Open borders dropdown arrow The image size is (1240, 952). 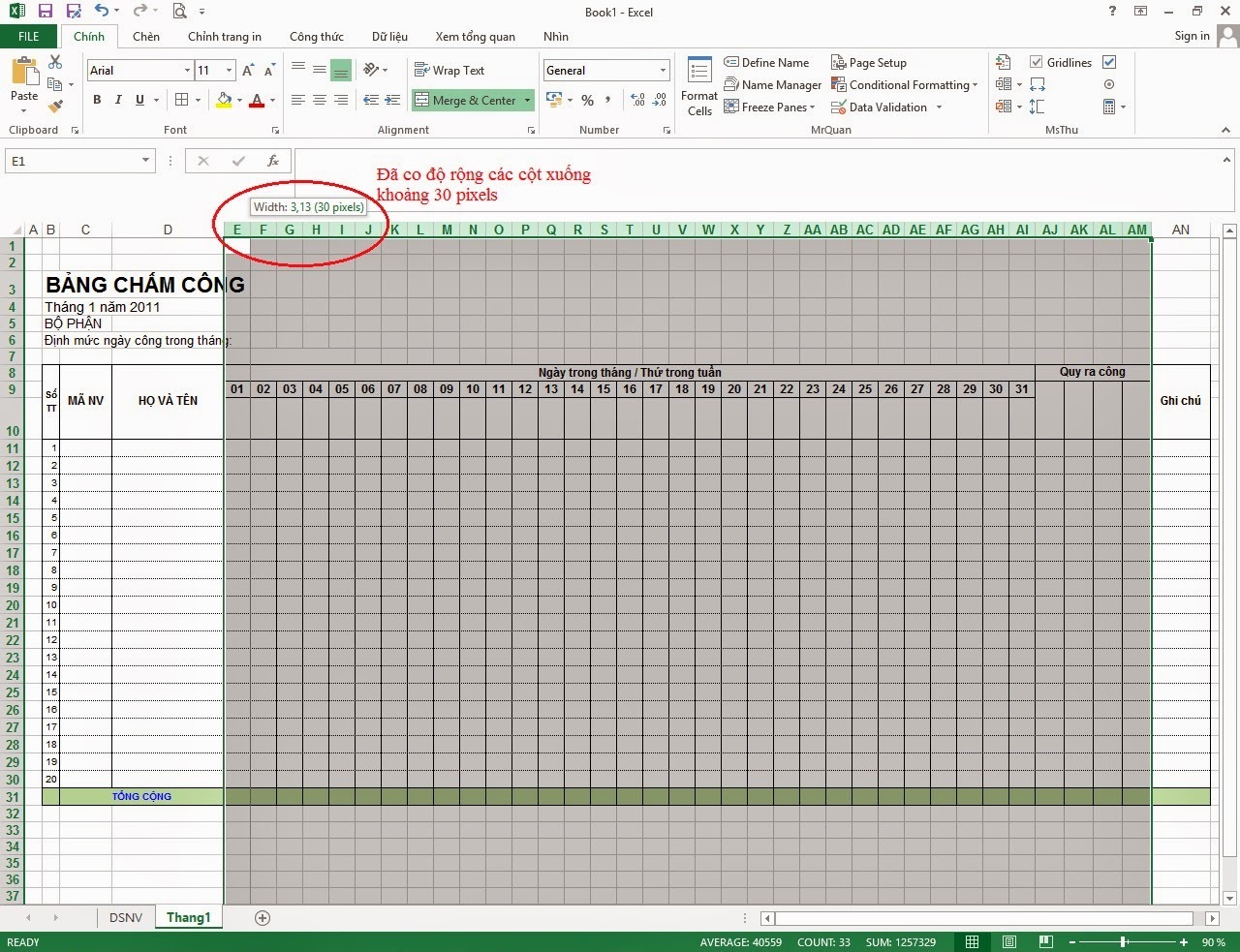pyautogui.click(x=198, y=101)
